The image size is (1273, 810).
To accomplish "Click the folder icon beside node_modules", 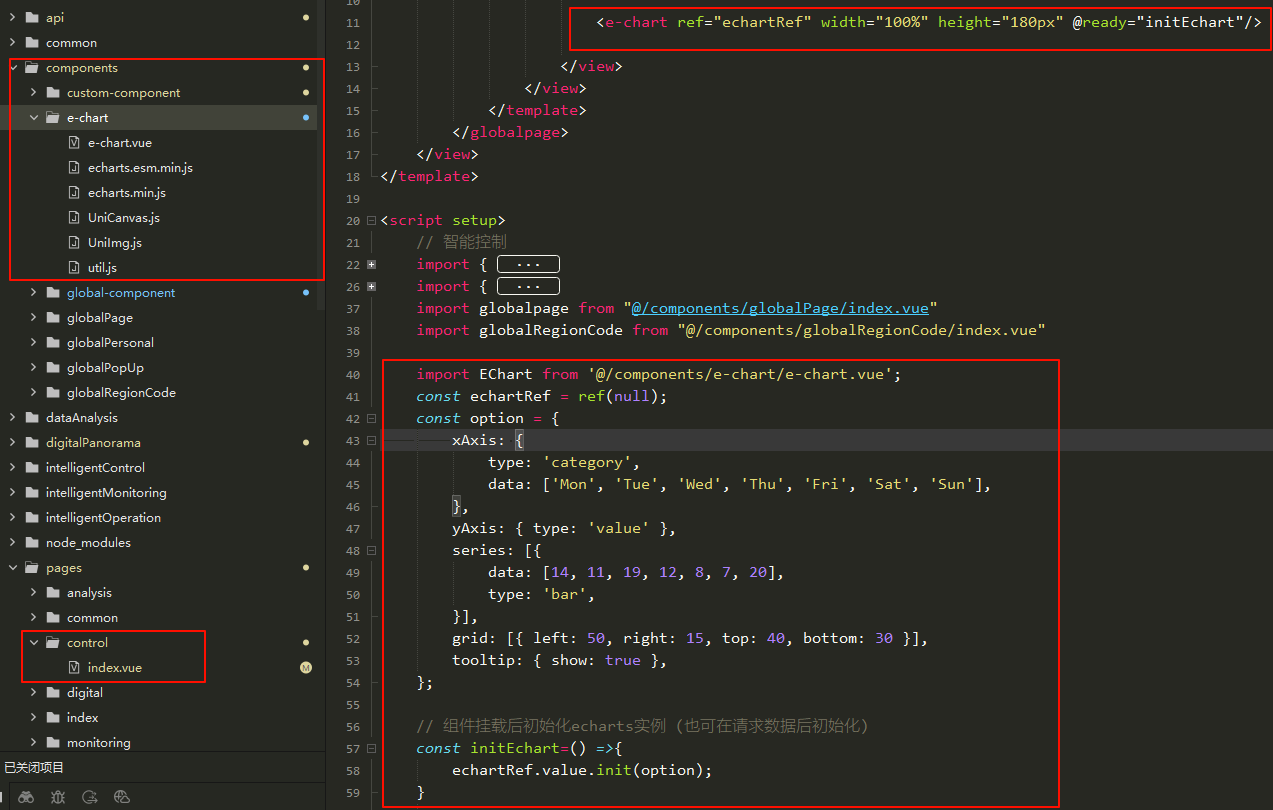I will coord(31,543).
